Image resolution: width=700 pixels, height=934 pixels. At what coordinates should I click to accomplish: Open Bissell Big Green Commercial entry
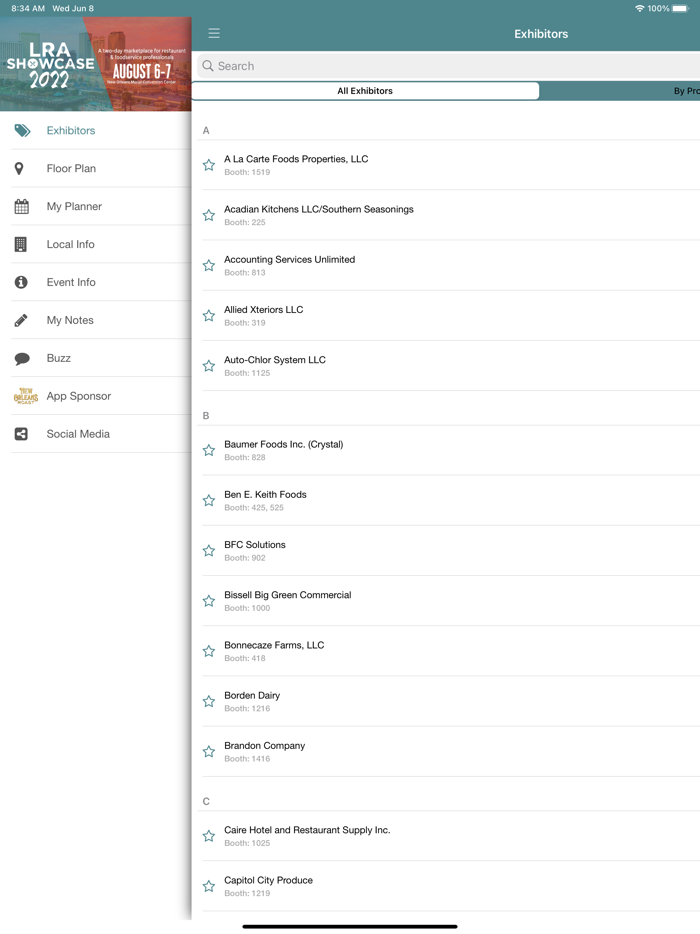(287, 600)
